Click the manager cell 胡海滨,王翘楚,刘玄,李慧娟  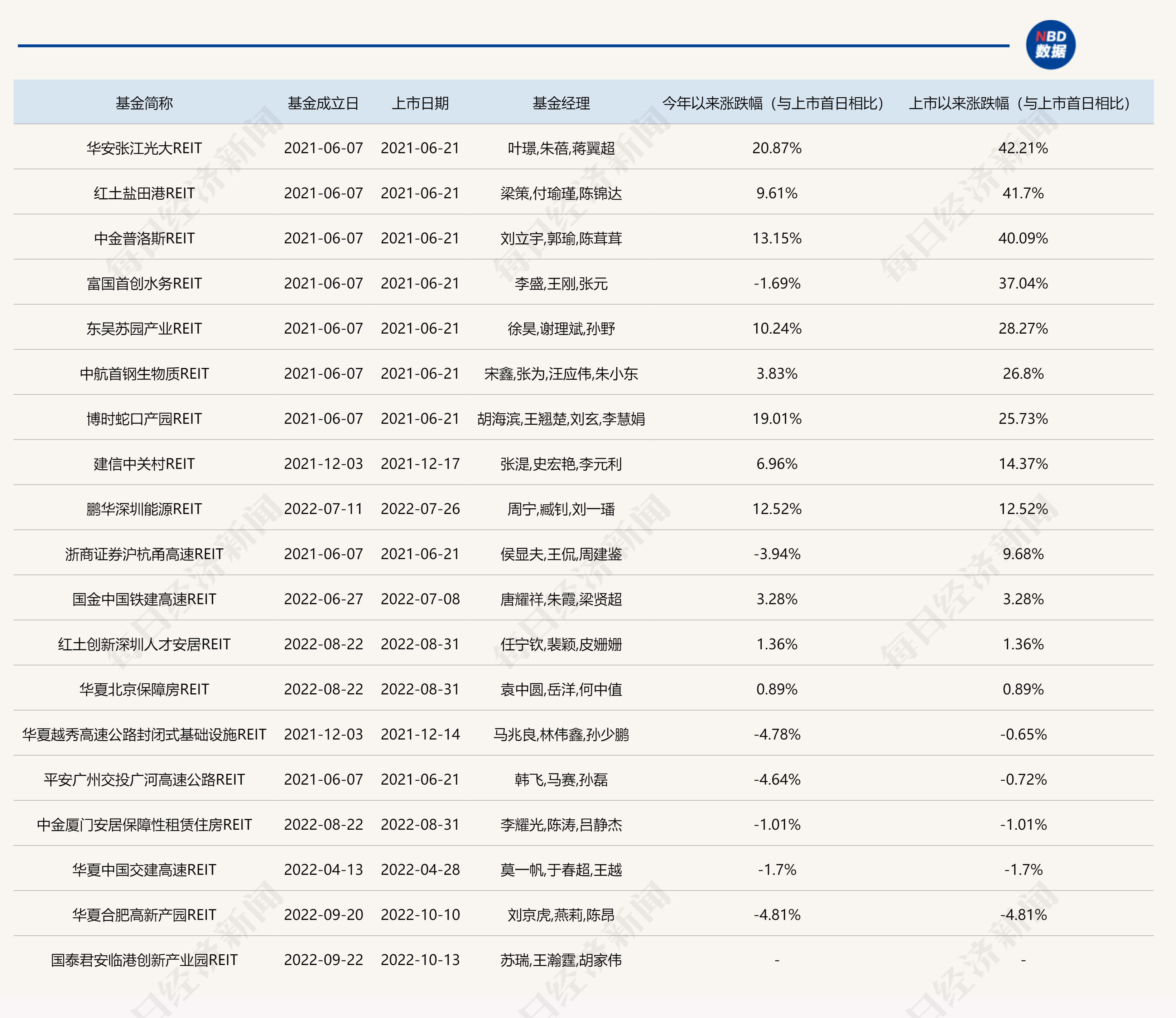(561, 419)
